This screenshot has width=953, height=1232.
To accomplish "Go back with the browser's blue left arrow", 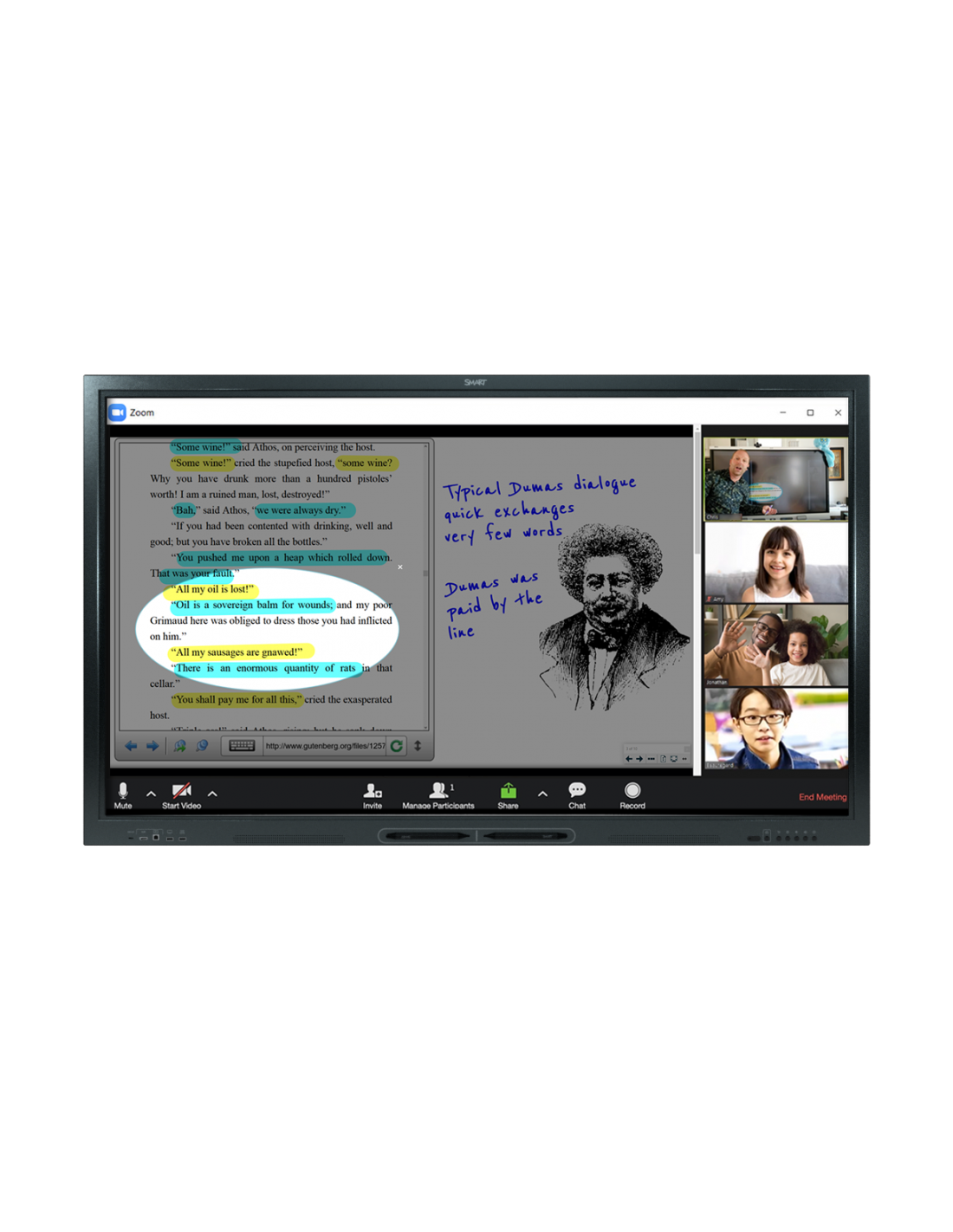I will (x=131, y=746).
